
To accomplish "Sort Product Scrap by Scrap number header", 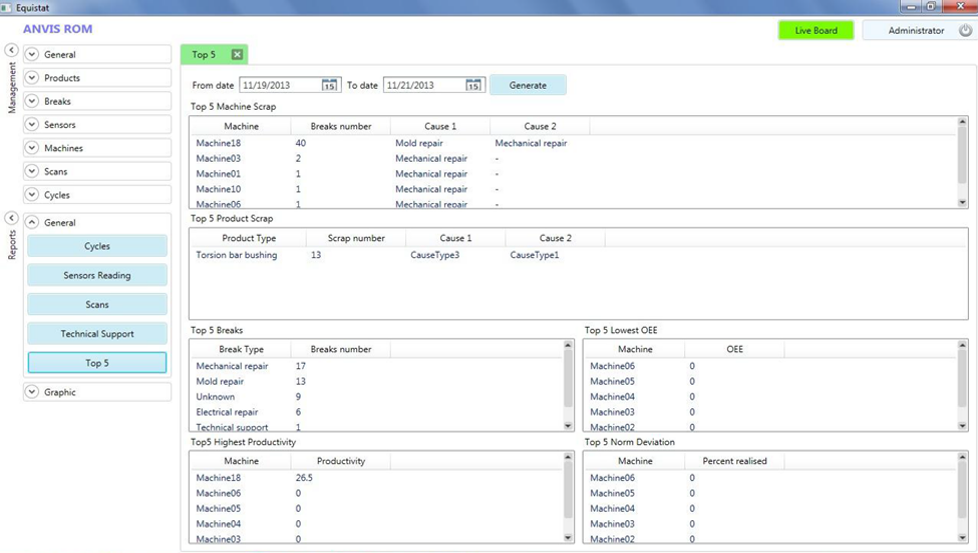I will (356, 238).
